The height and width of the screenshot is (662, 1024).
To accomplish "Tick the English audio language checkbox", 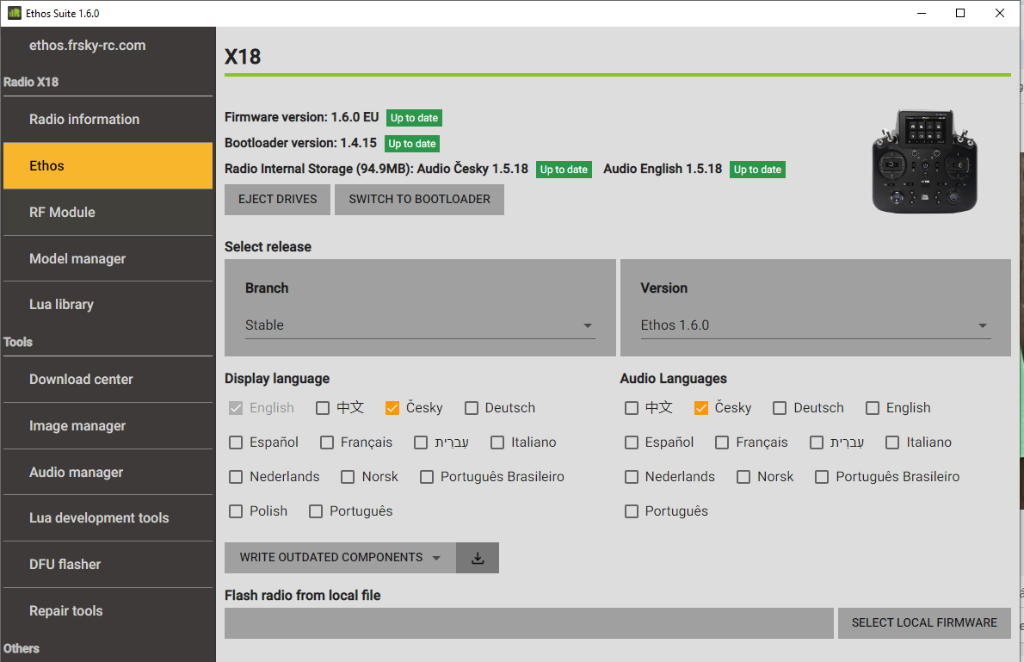I will 873,408.
